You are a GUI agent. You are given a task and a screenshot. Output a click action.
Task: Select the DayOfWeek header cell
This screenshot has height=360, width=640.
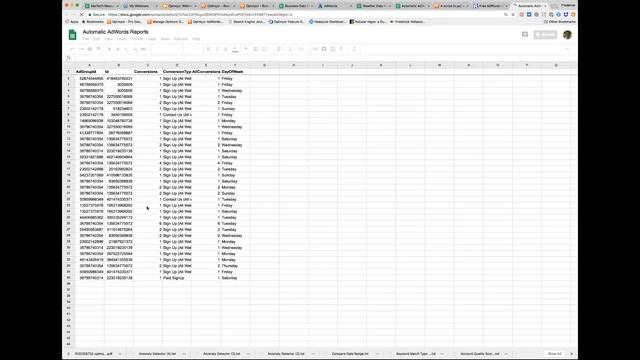tap(235, 71)
